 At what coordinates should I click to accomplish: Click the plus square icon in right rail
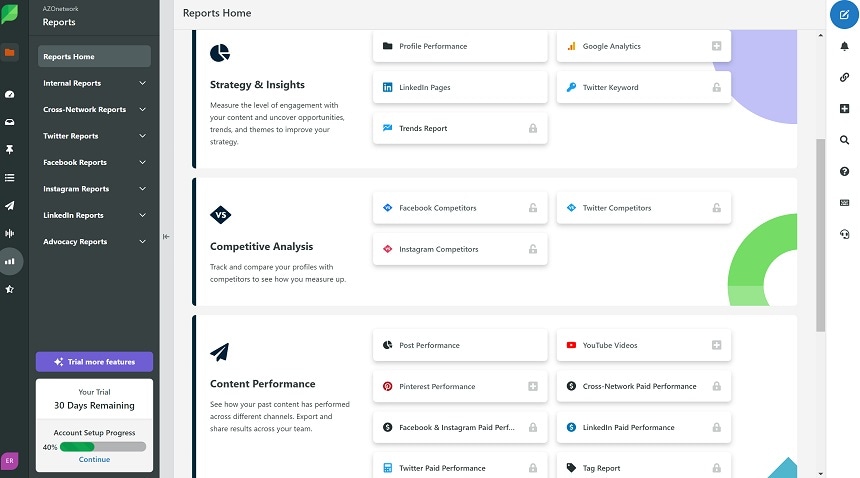(844, 109)
